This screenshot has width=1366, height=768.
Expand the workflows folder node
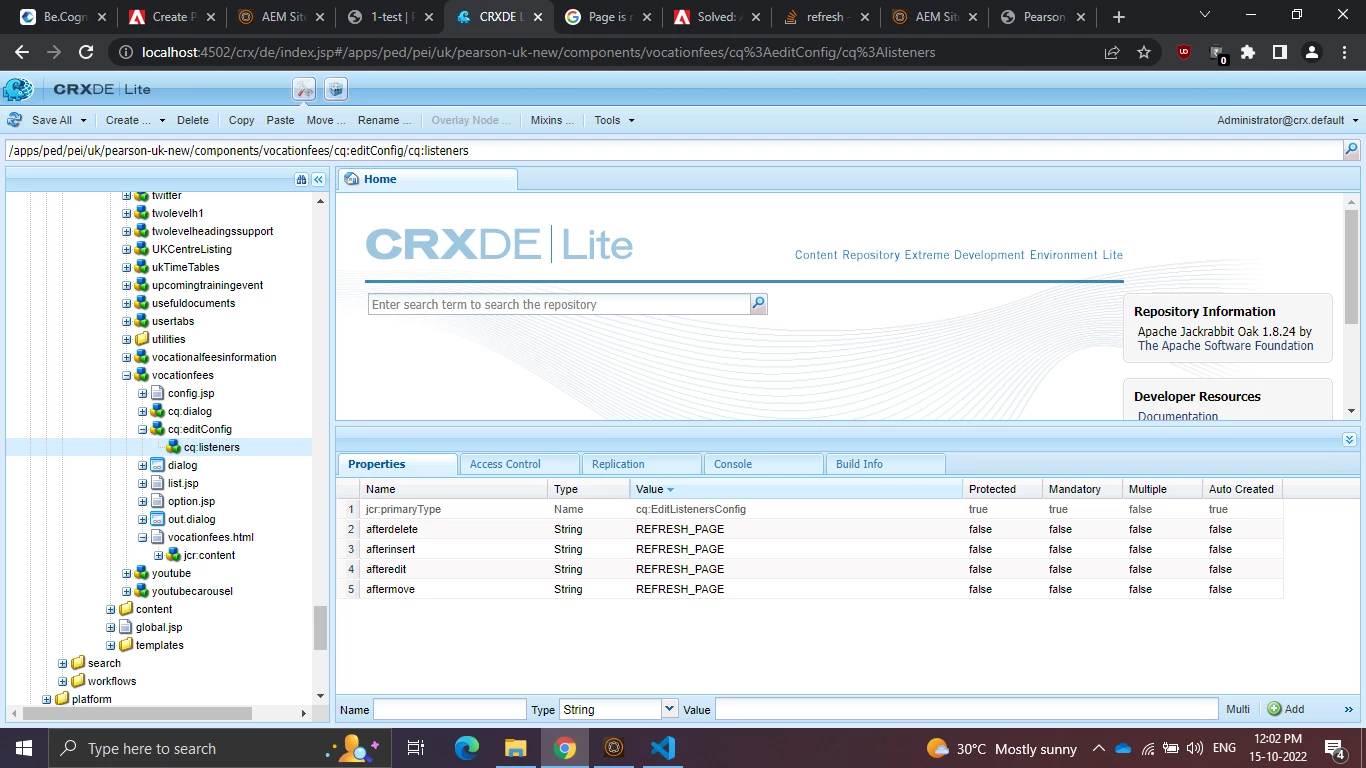[63, 682]
